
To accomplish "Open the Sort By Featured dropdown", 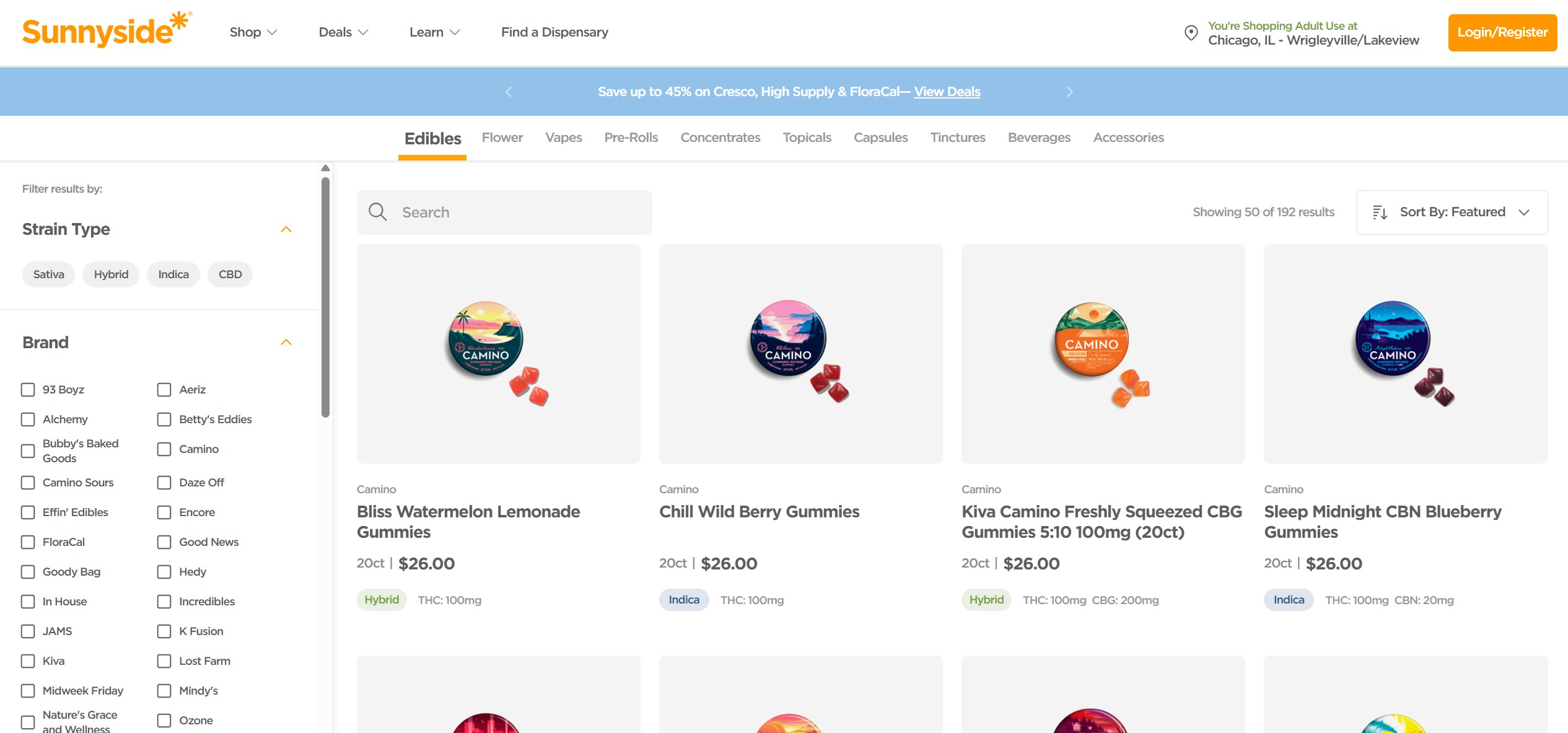I will click(1452, 213).
